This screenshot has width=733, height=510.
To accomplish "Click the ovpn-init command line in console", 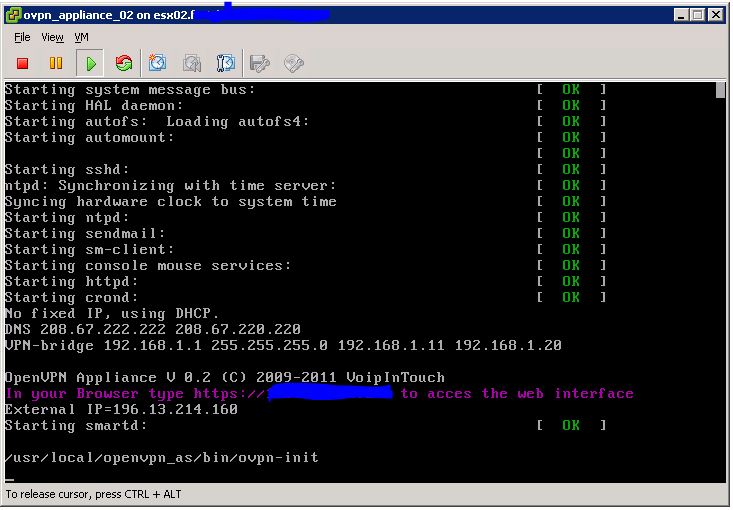I will (162, 458).
